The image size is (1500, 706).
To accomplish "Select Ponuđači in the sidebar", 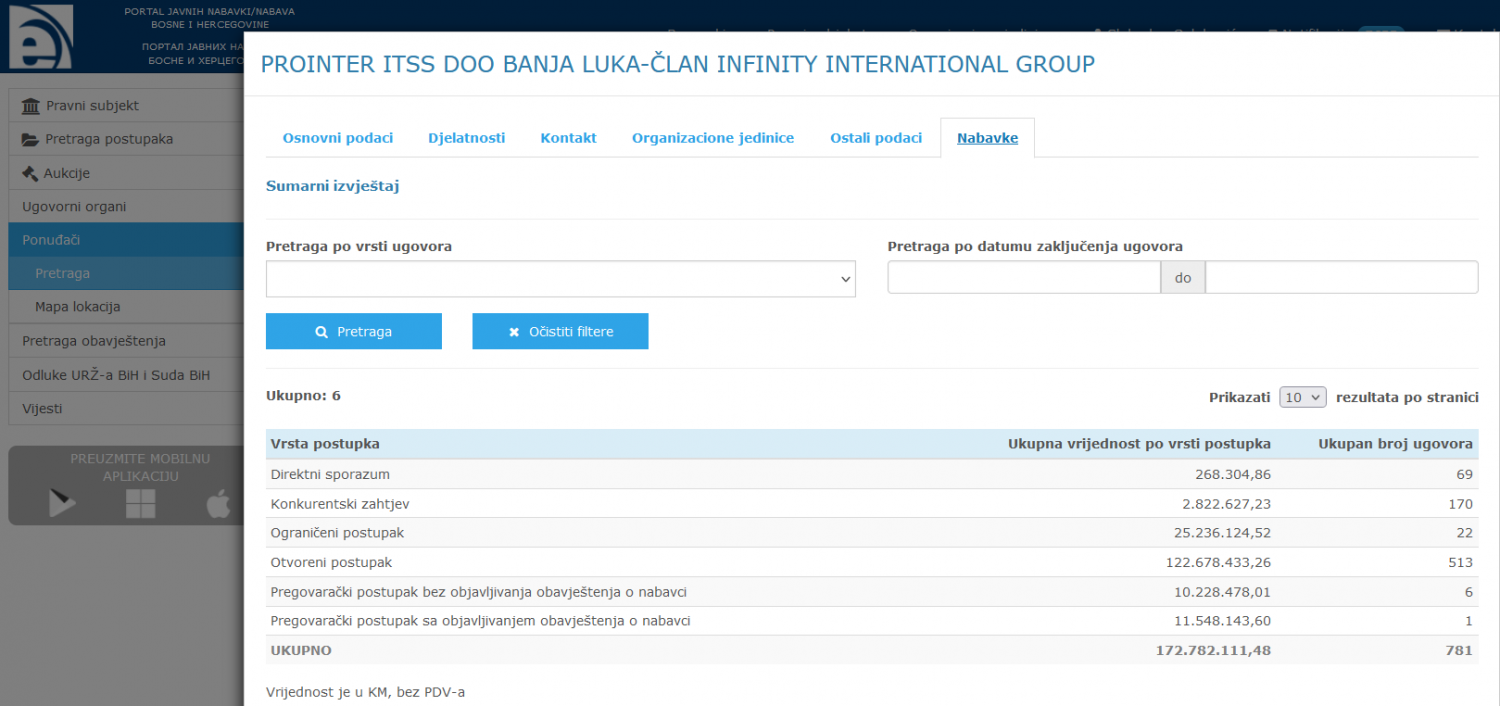I will [126, 240].
